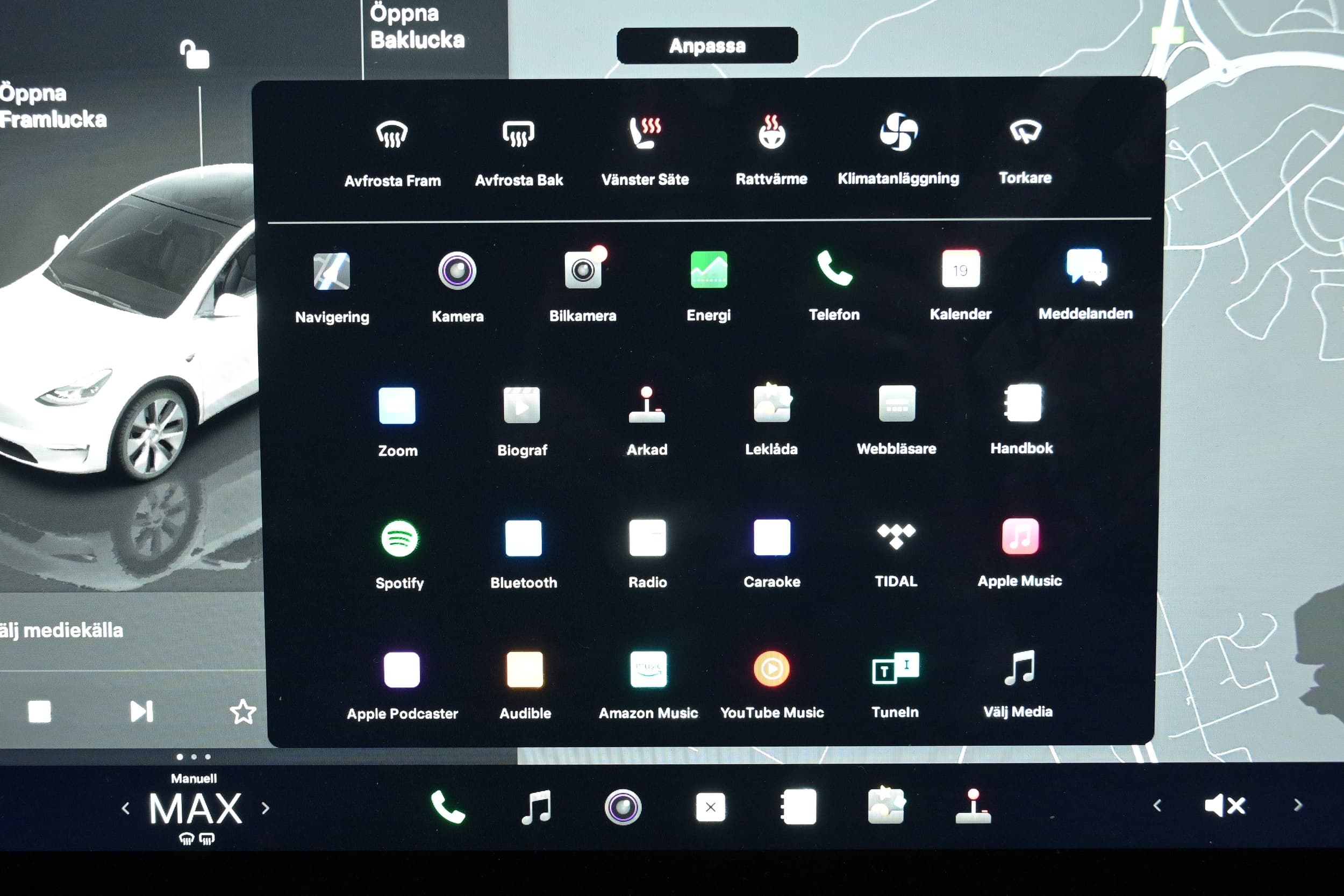Screen dimensions: 1344x896
Task: Launch the Zoom app
Action: [x=398, y=422]
